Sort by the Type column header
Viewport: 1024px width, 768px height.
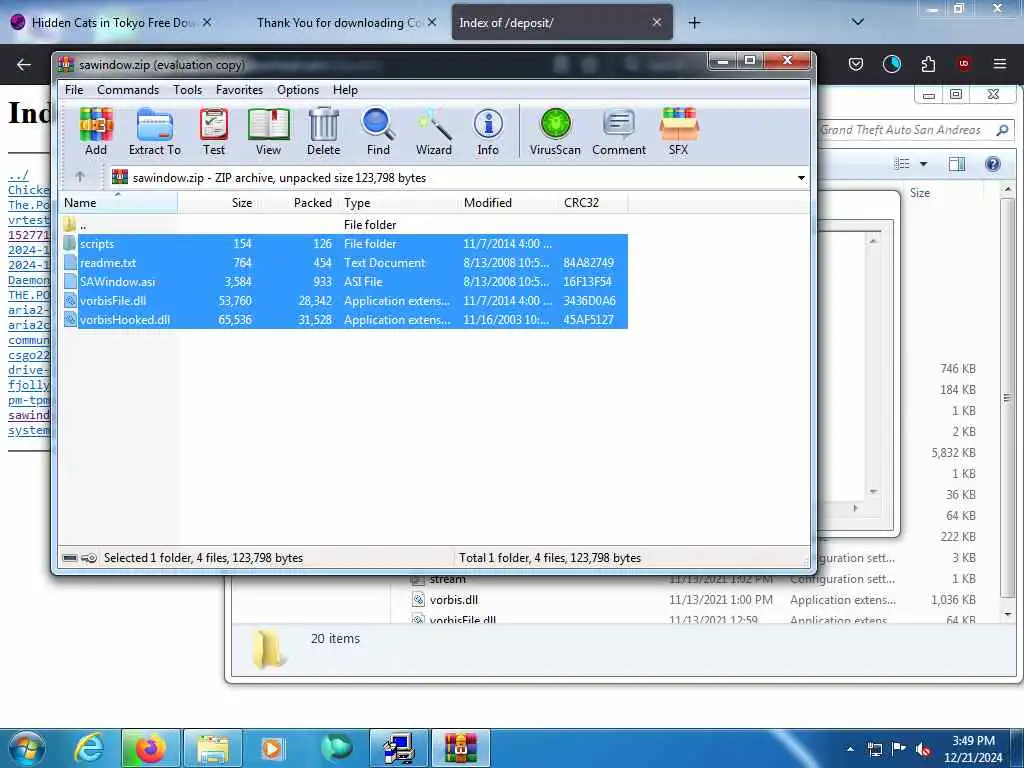click(x=398, y=202)
